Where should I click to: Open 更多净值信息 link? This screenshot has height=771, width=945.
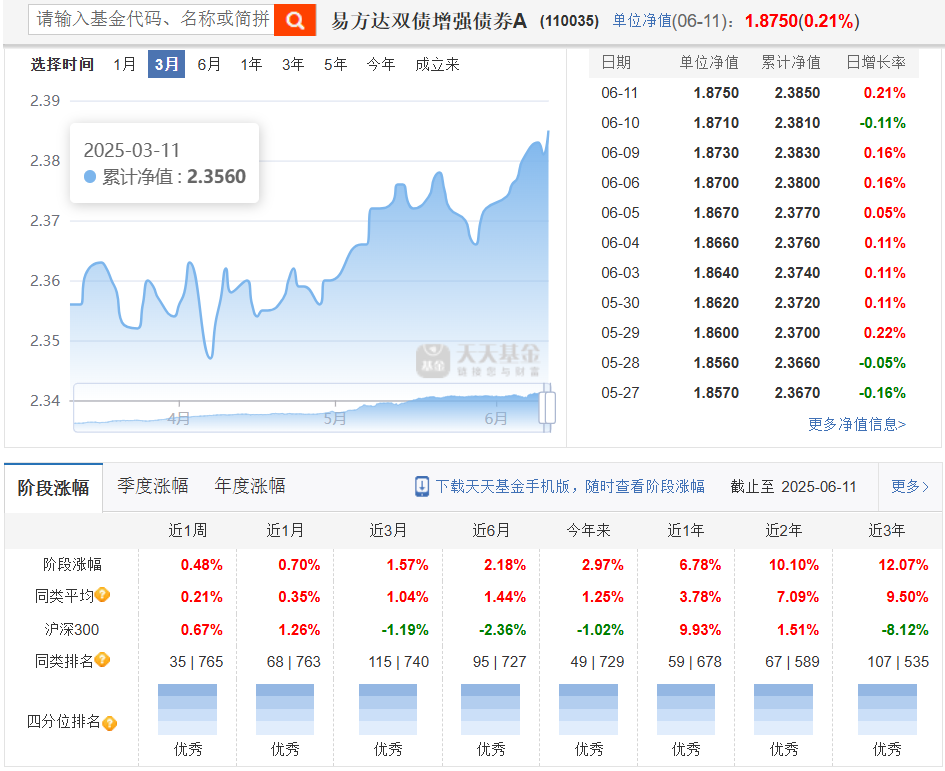[857, 424]
